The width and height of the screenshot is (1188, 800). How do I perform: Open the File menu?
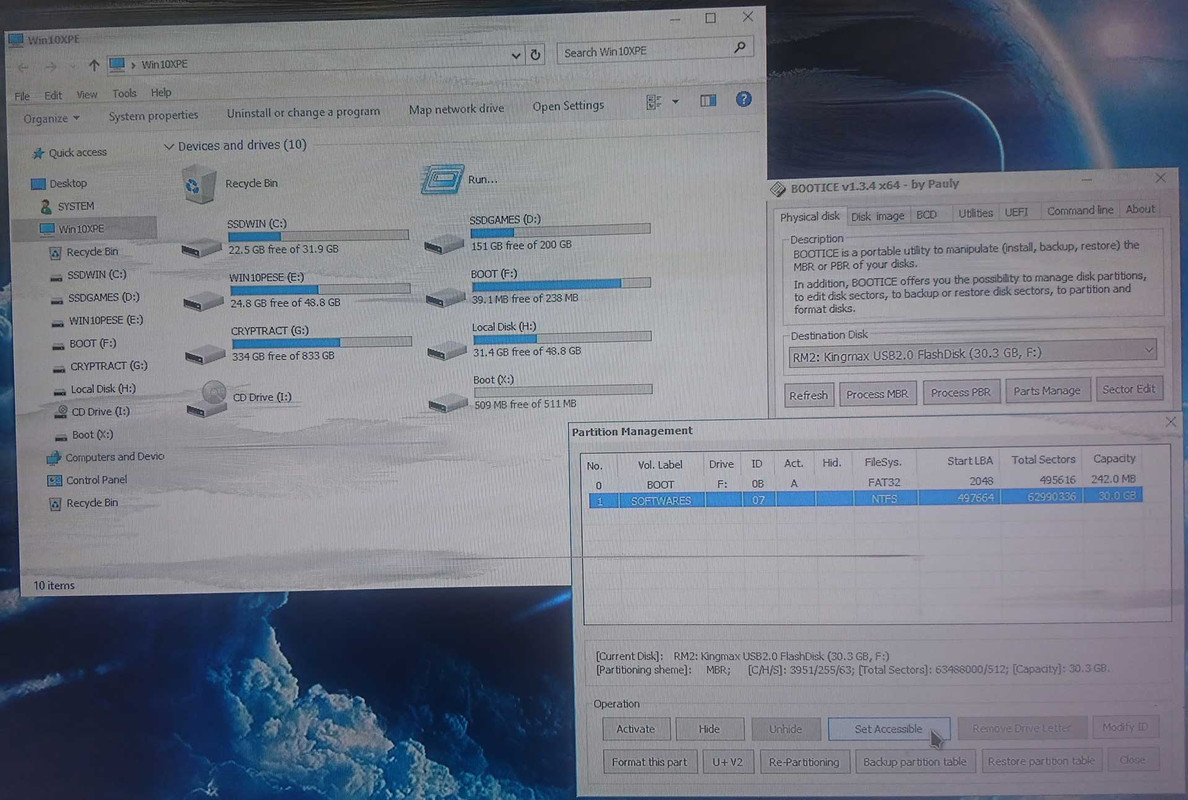click(x=22, y=96)
